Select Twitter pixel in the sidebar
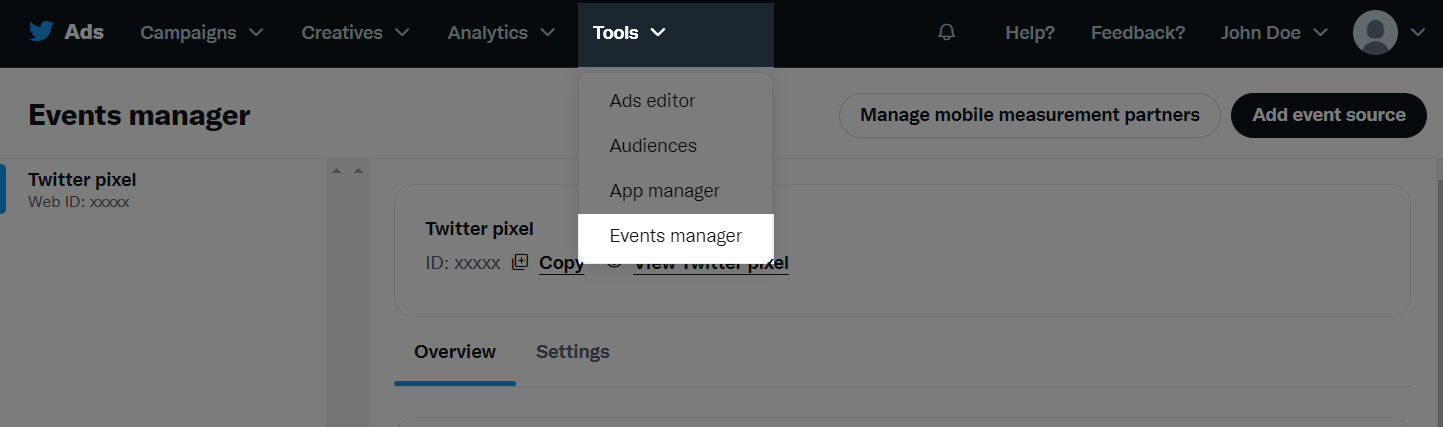 pyautogui.click(x=82, y=189)
